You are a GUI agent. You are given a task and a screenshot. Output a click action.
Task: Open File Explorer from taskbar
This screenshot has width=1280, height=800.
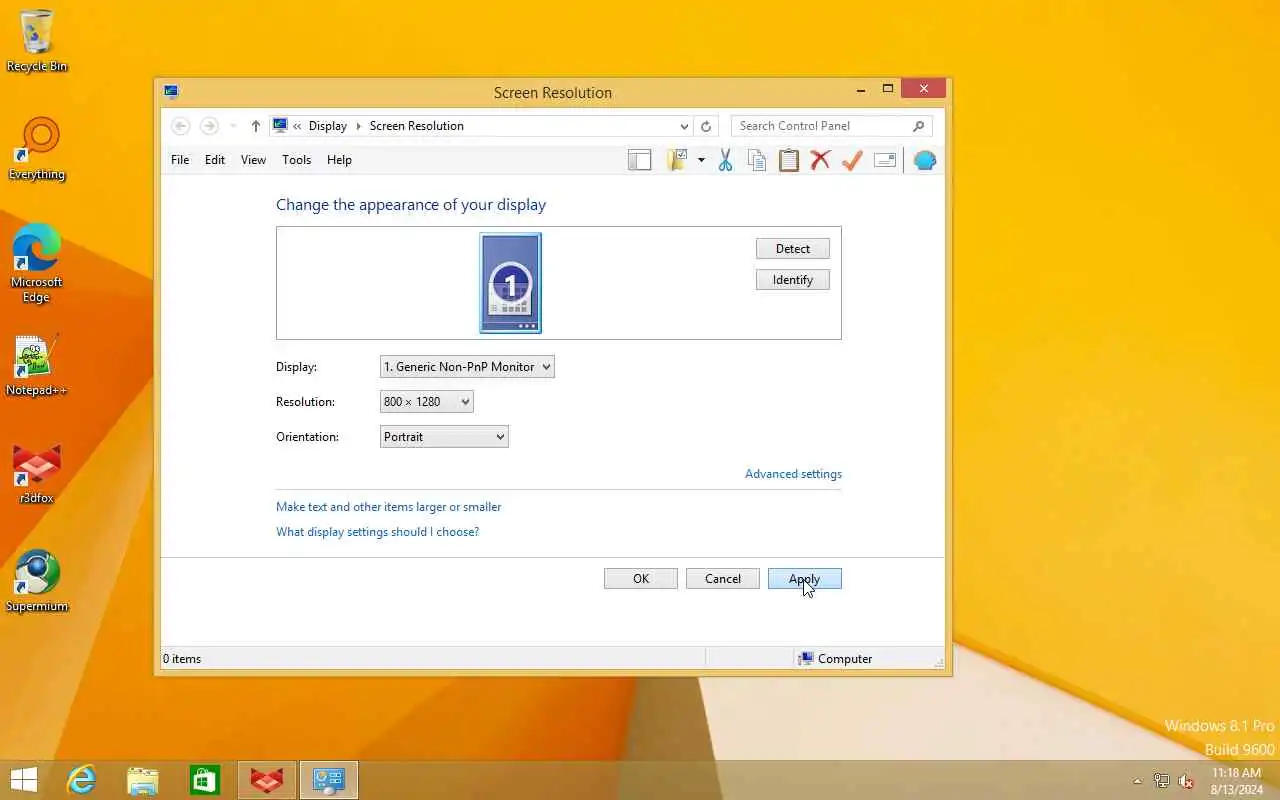[143, 780]
